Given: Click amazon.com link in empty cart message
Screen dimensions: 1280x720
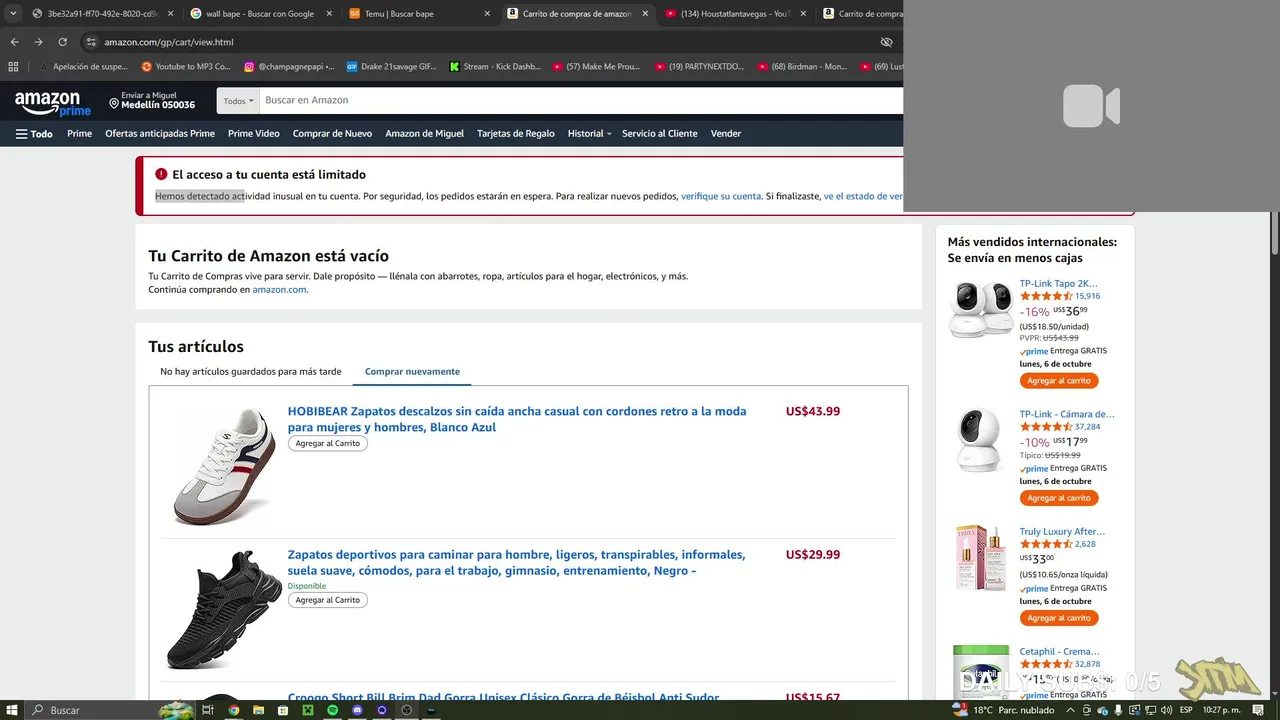Looking at the screenshot, I should (x=279, y=289).
